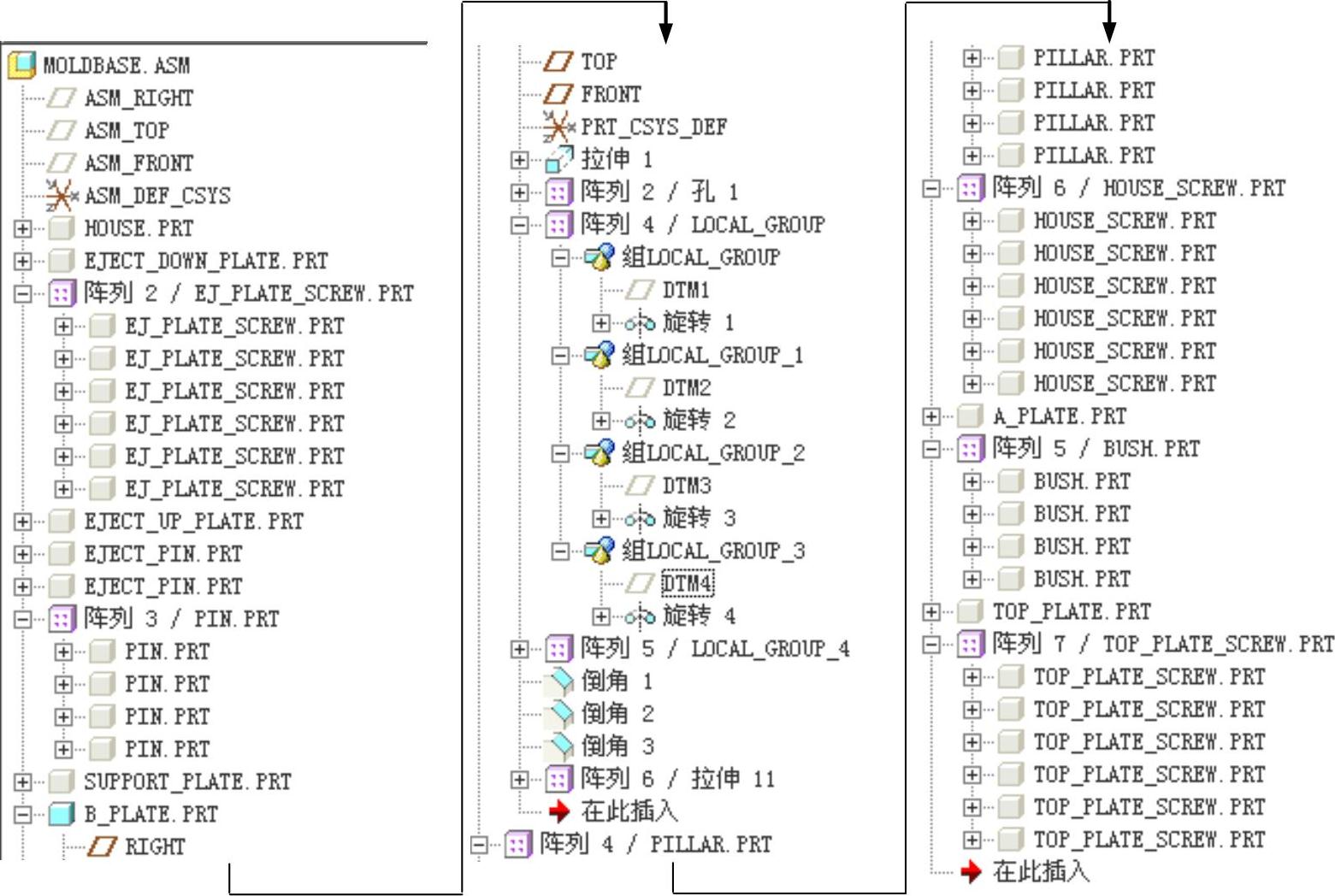
Task: Select the ASM_TOP datum plane icon
Action: pyautogui.click(x=62, y=130)
